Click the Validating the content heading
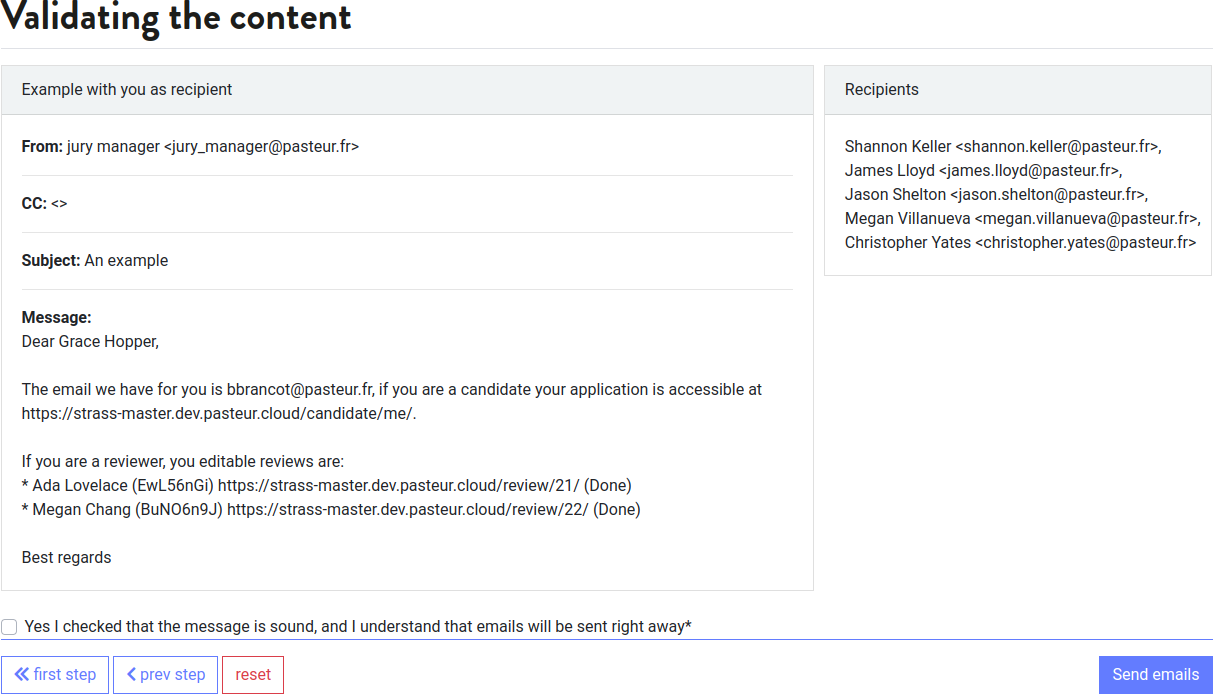The image size is (1213, 694). 176,18
